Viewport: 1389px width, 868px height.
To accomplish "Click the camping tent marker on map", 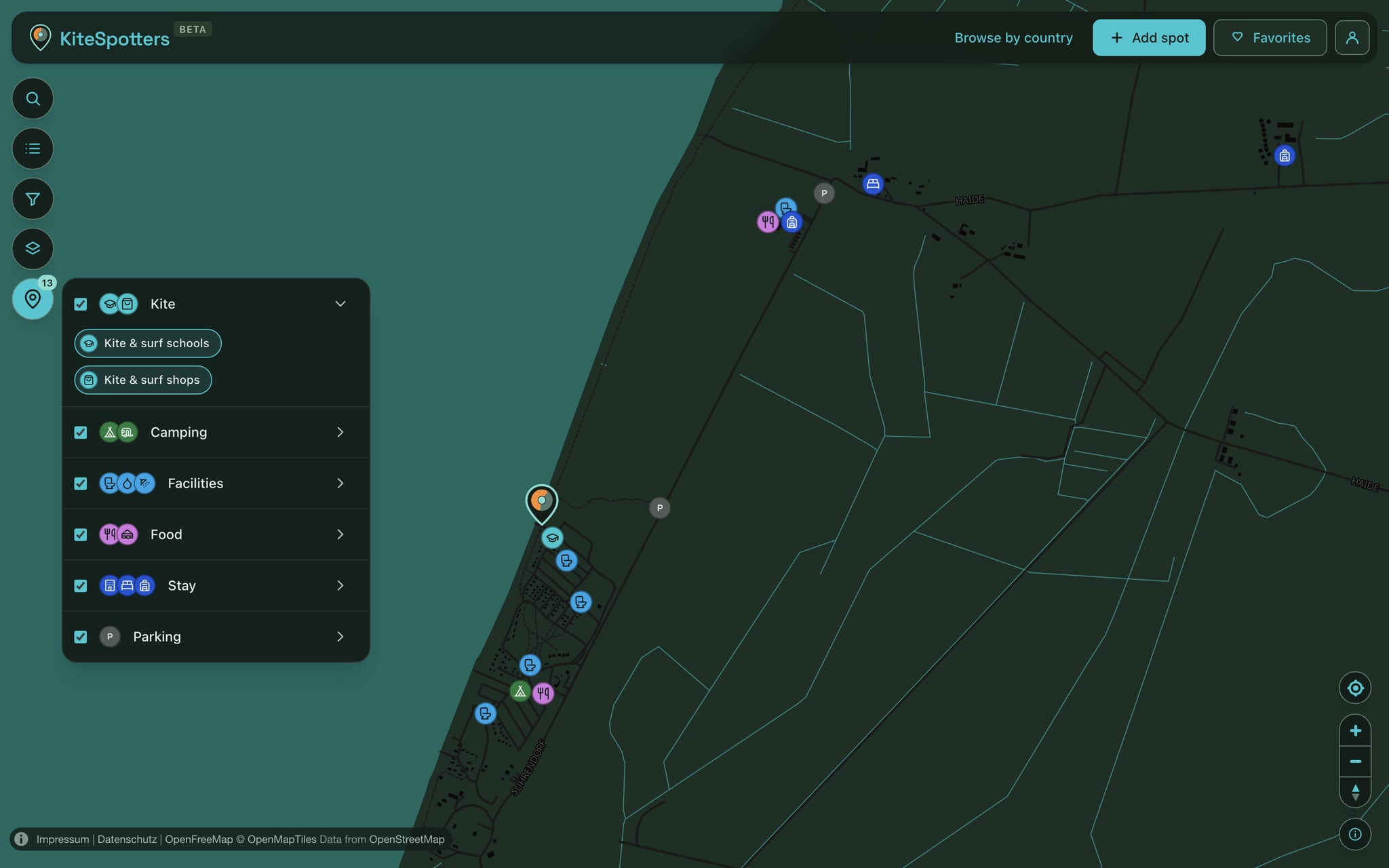I will [520, 692].
